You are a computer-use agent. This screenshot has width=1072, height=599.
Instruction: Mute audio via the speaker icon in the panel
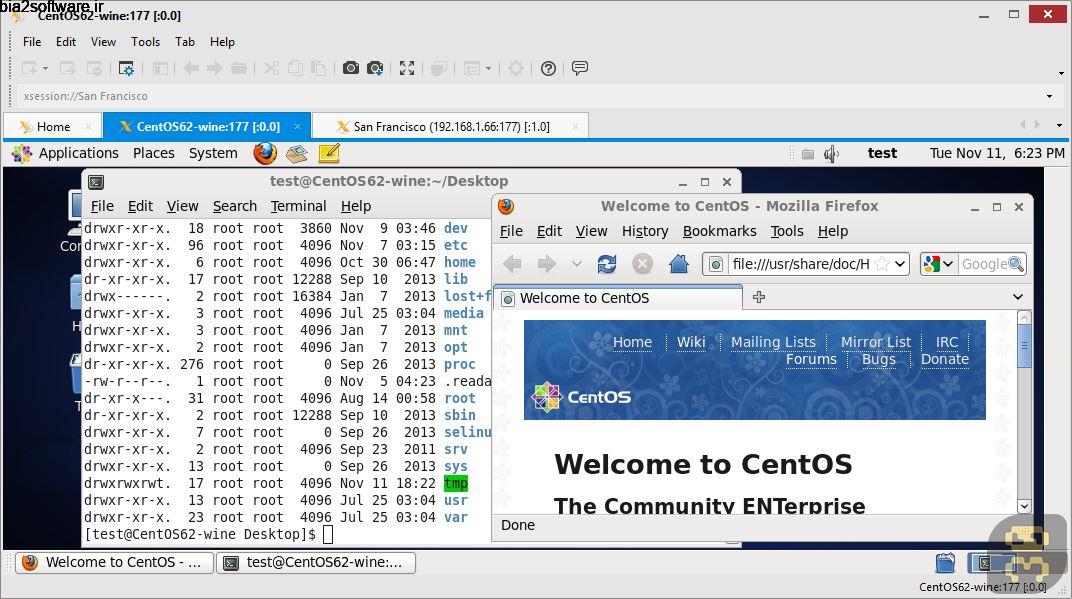click(x=832, y=153)
